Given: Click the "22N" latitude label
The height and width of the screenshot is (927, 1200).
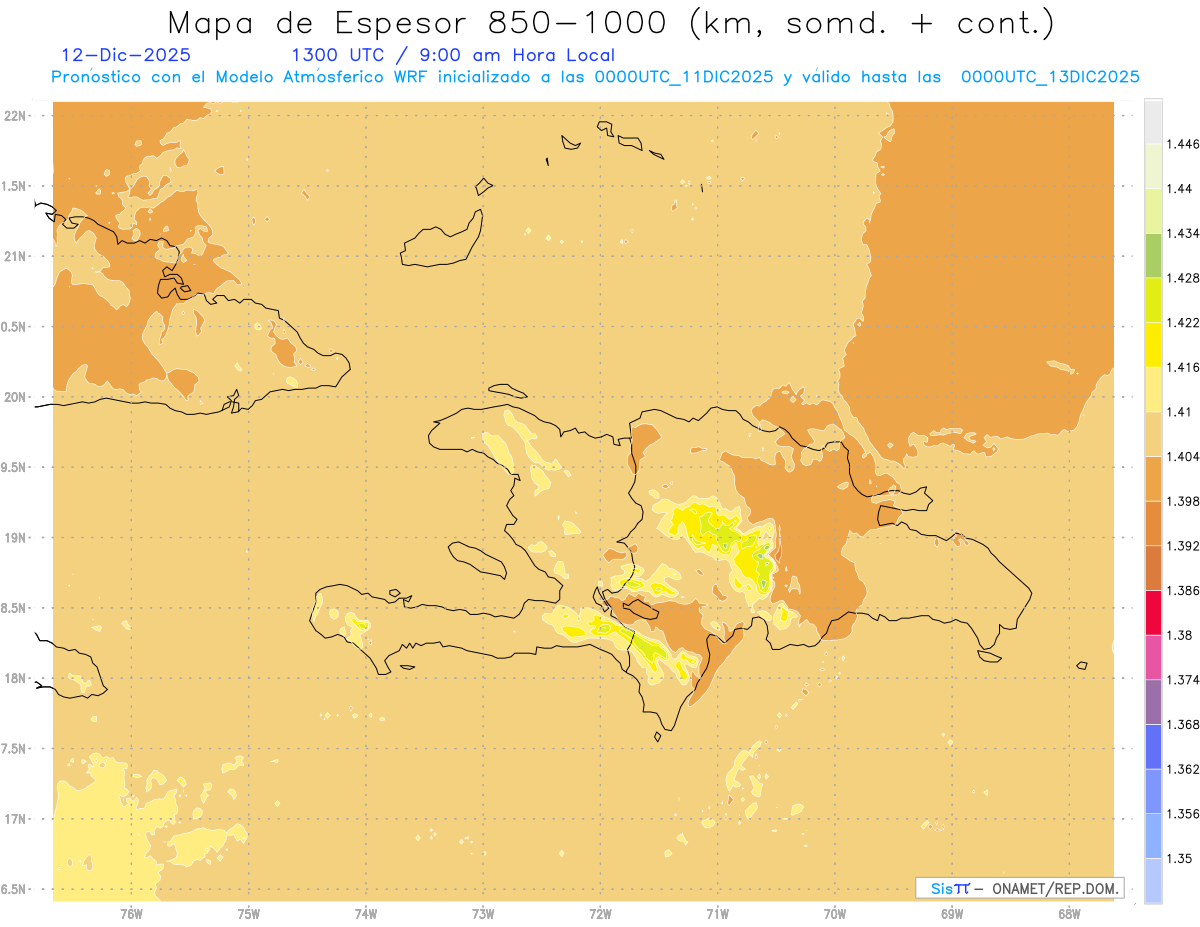Looking at the screenshot, I should tap(16, 115).
